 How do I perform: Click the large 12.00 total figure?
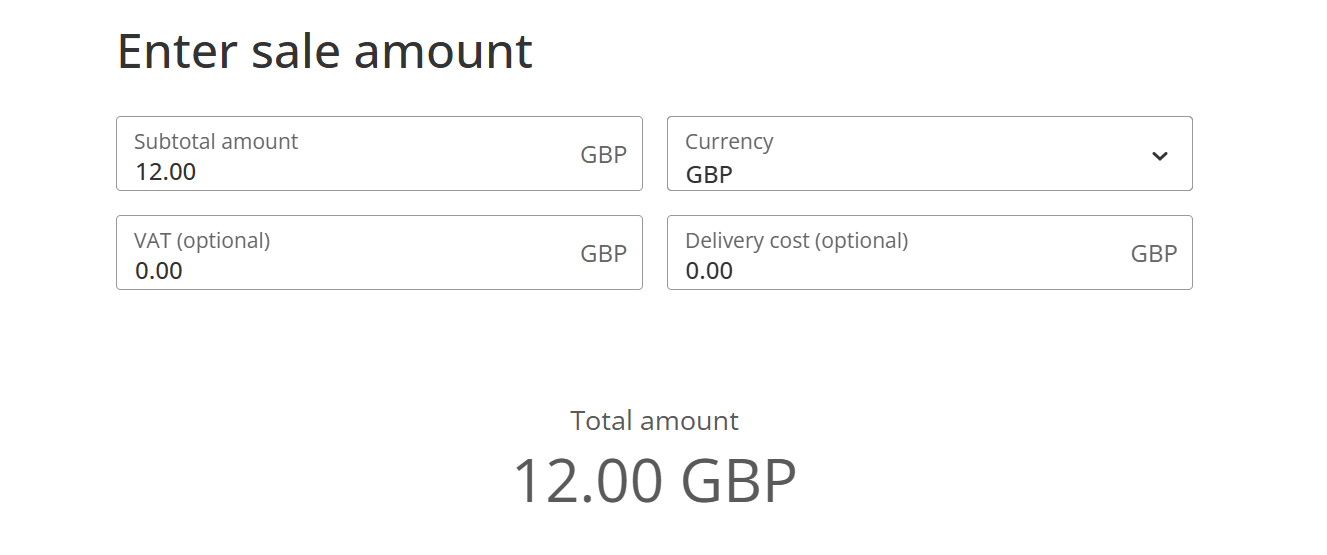coord(587,481)
